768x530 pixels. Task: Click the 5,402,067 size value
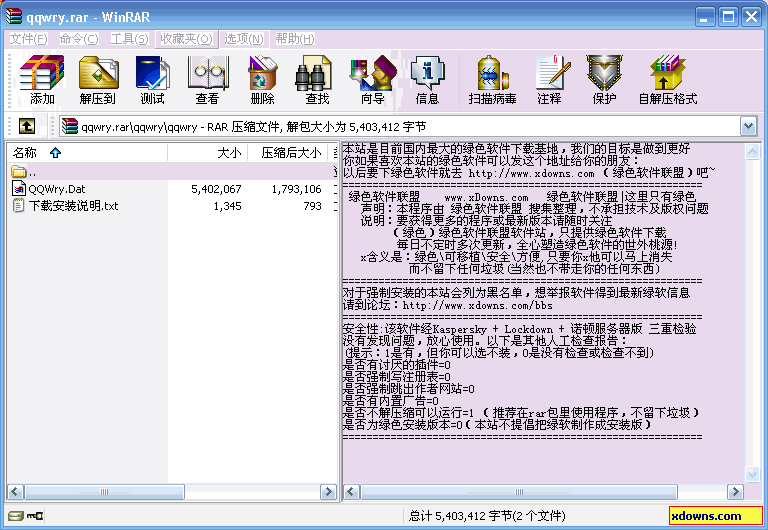(216, 189)
